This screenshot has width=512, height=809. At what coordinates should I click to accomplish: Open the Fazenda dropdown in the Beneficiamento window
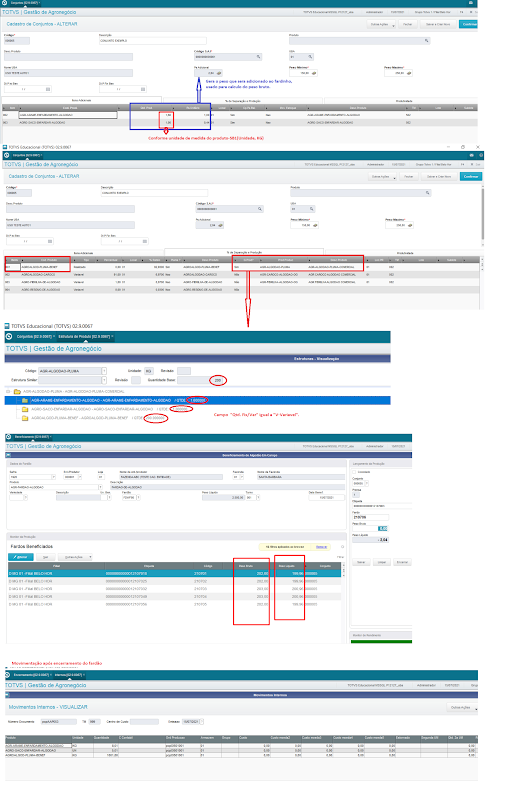241,477
